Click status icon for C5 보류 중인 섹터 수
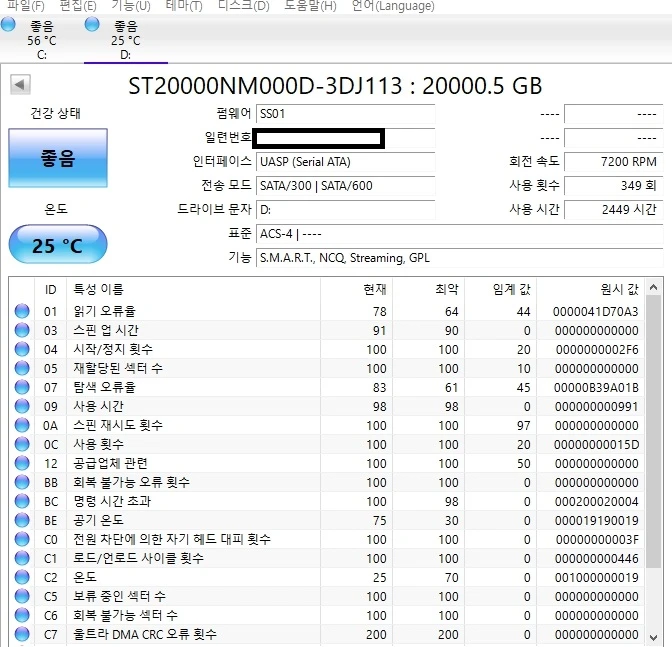Image resolution: width=672 pixels, height=647 pixels. pyautogui.click(x=22, y=596)
